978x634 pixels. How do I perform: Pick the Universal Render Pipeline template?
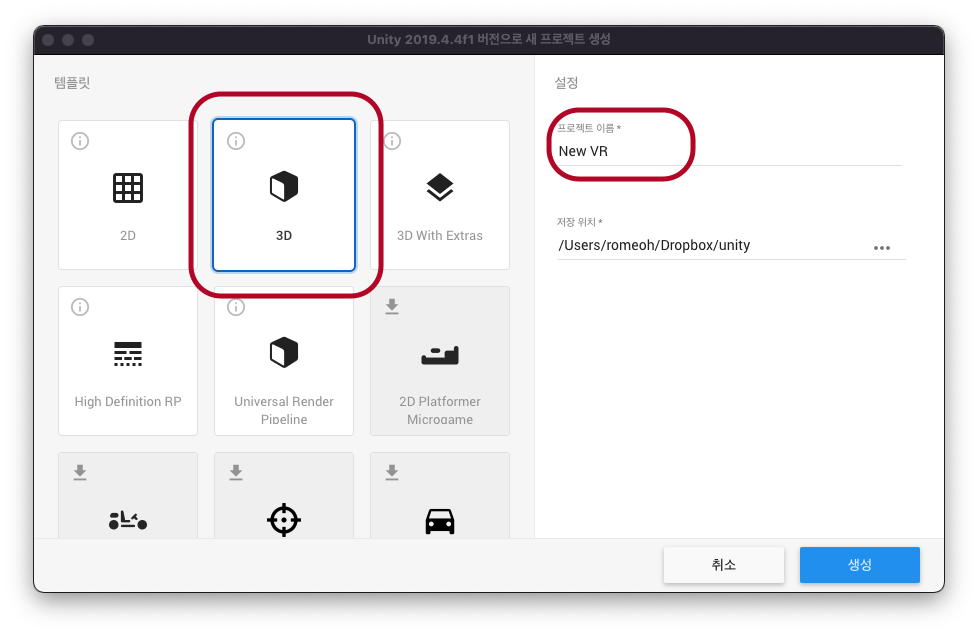click(x=284, y=361)
